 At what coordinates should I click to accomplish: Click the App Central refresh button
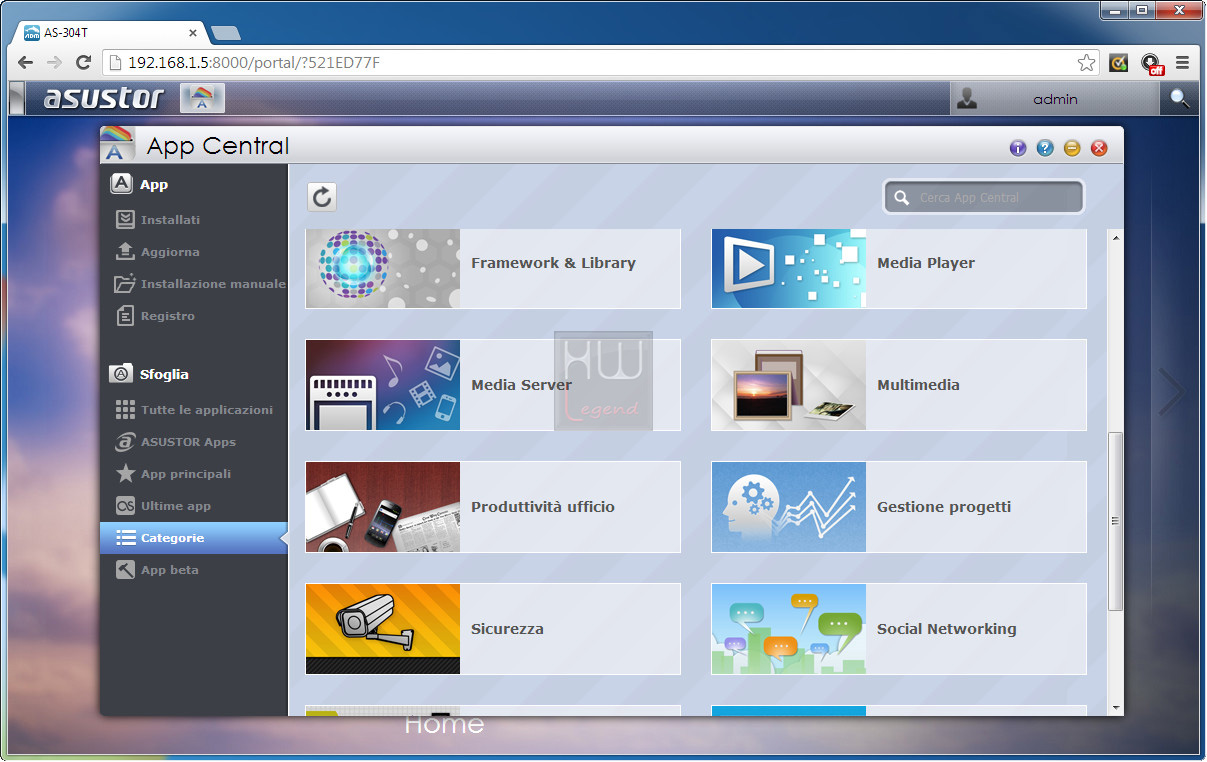(x=322, y=197)
